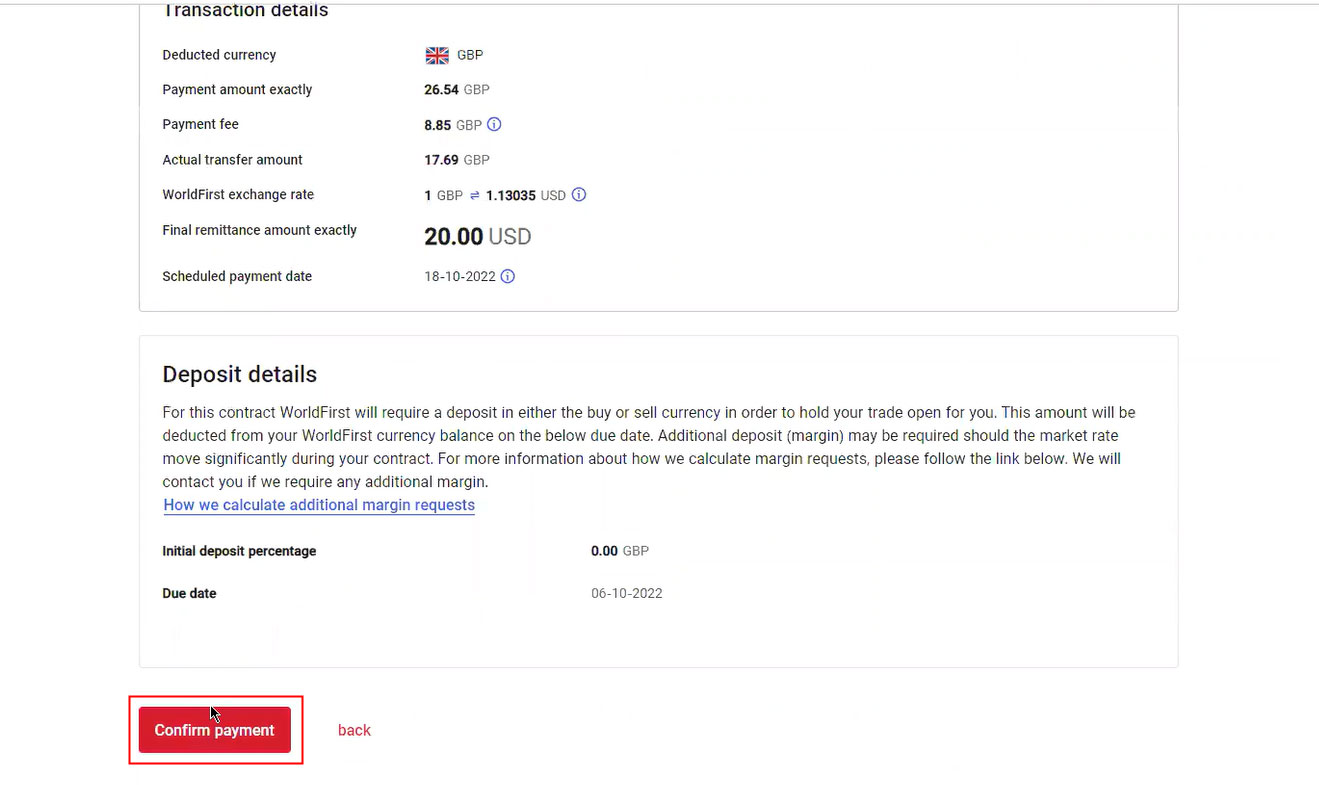
Task: Click the 17.69 GBP actual transfer amount
Action: pyautogui.click(x=456, y=160)
